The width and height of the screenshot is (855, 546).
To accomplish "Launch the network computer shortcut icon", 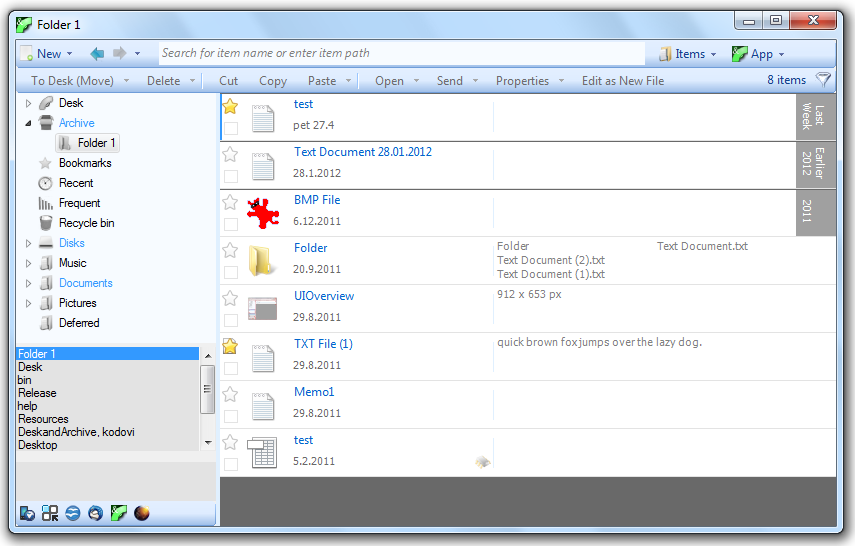I will coord(27,513).
